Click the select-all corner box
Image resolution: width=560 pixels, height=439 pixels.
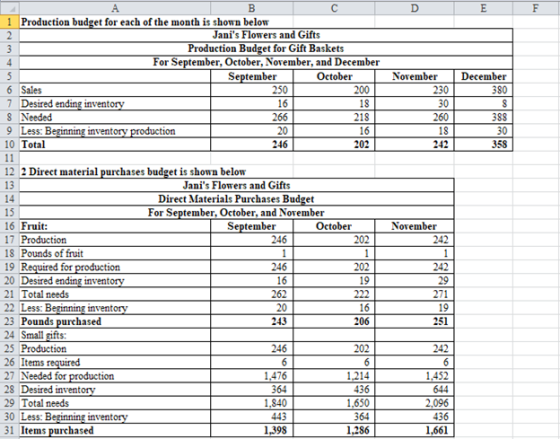pyautogui.click(x=10, y=8)
